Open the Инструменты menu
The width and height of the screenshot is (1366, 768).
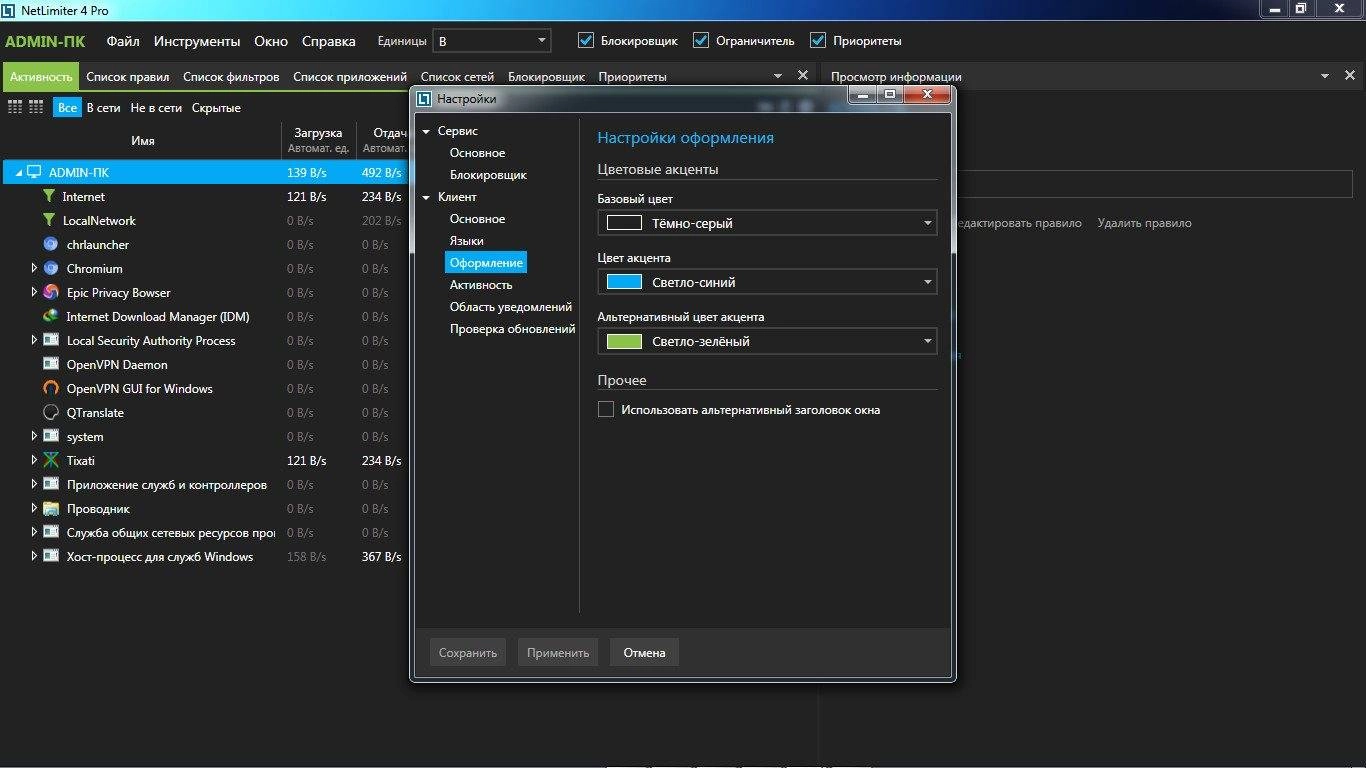click(197, 41)
